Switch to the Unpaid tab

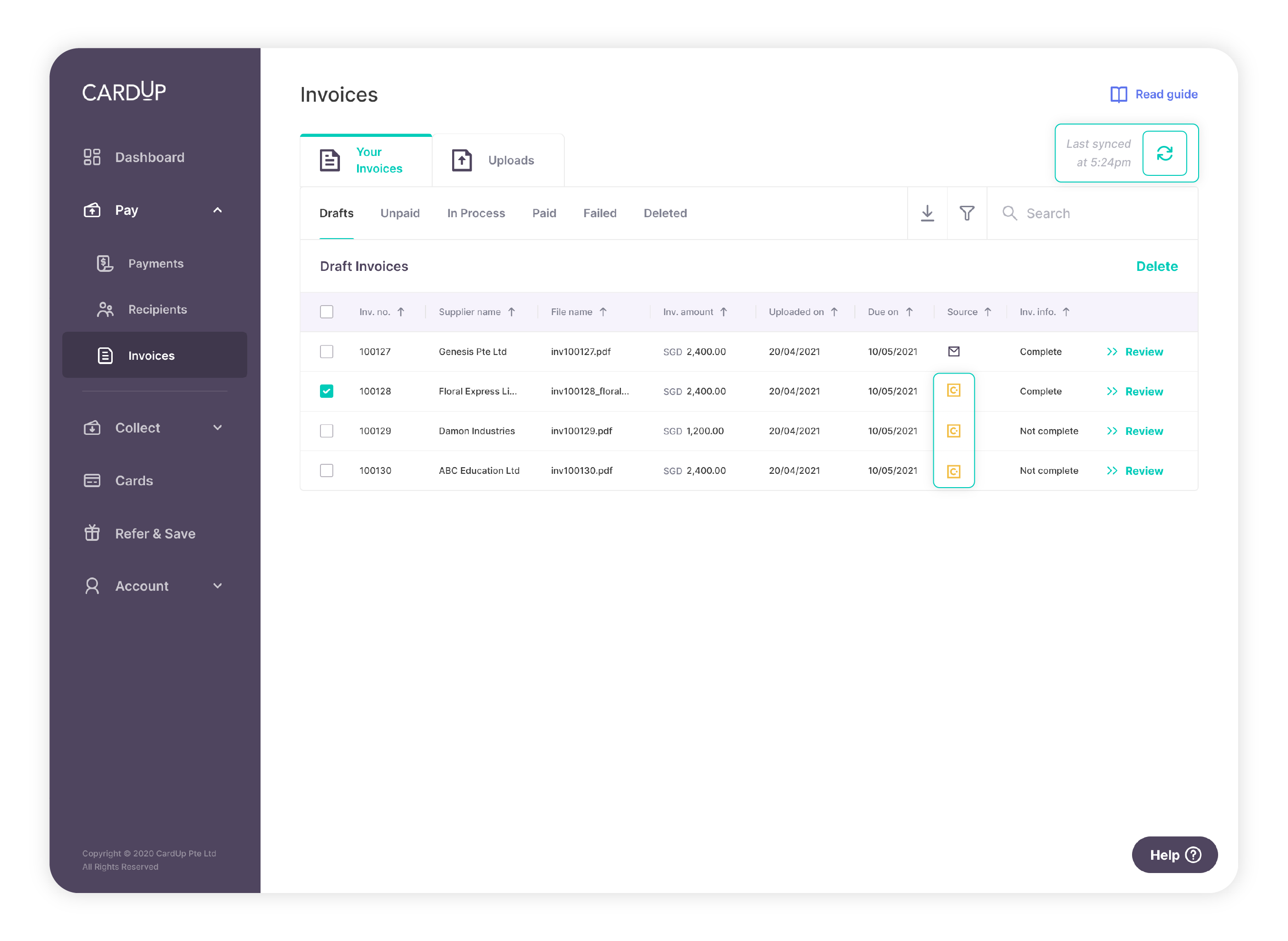pos(400,212)
